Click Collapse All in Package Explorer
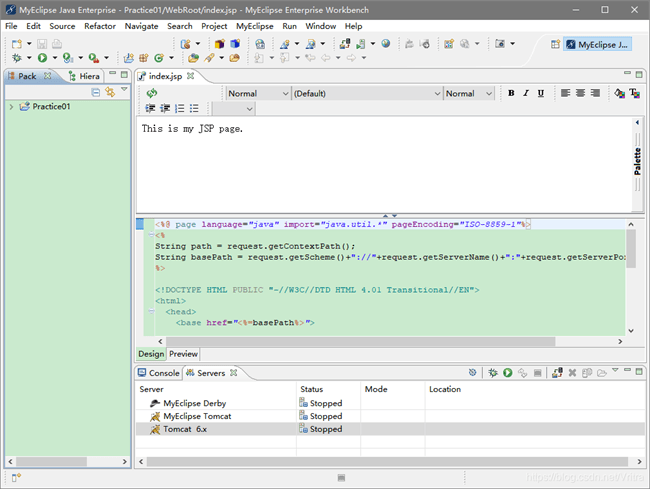650x489 pixels. pos(96,92)
